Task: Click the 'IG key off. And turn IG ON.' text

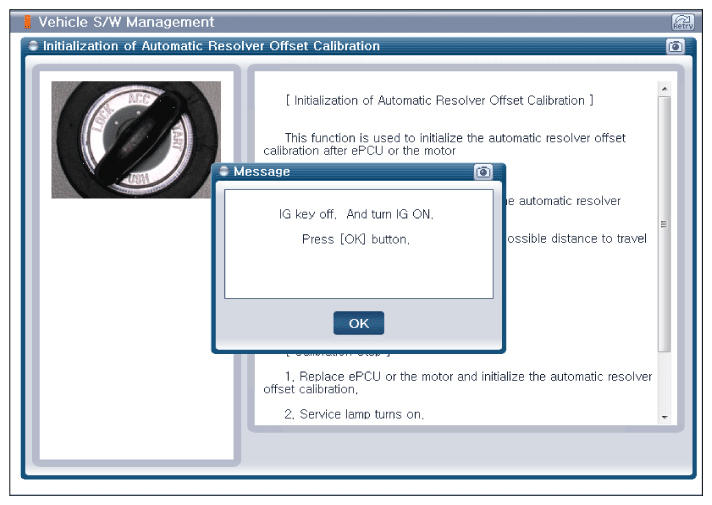Action: (x=356, y=214)
